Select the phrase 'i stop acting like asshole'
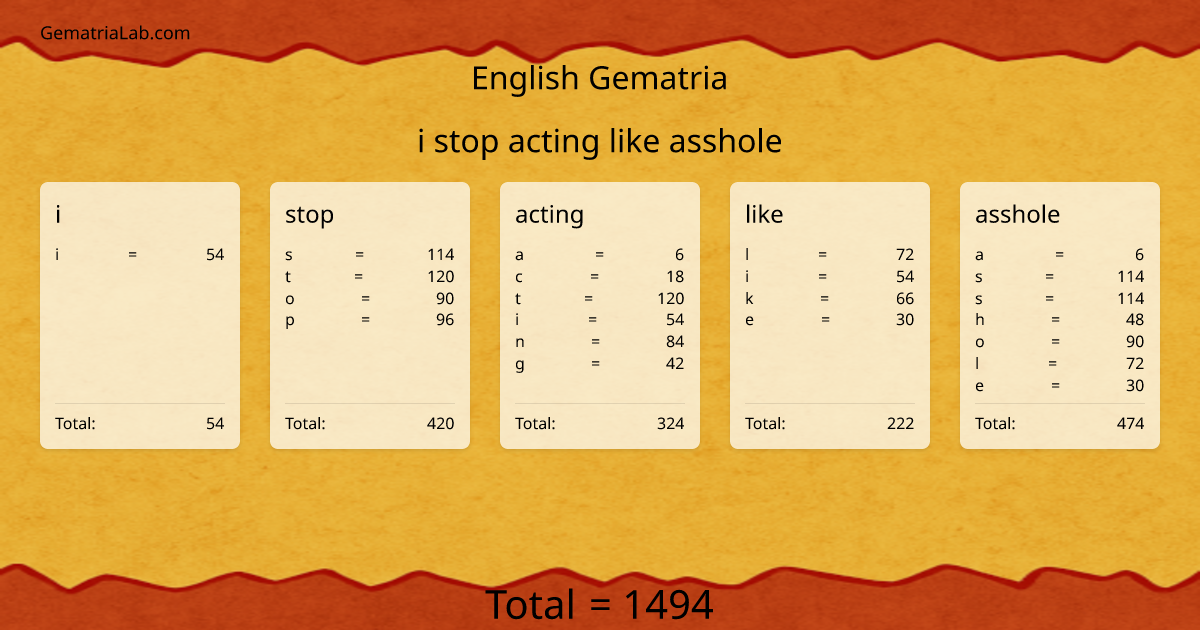This screenshot has height=630, width=1200. point(600,141)
